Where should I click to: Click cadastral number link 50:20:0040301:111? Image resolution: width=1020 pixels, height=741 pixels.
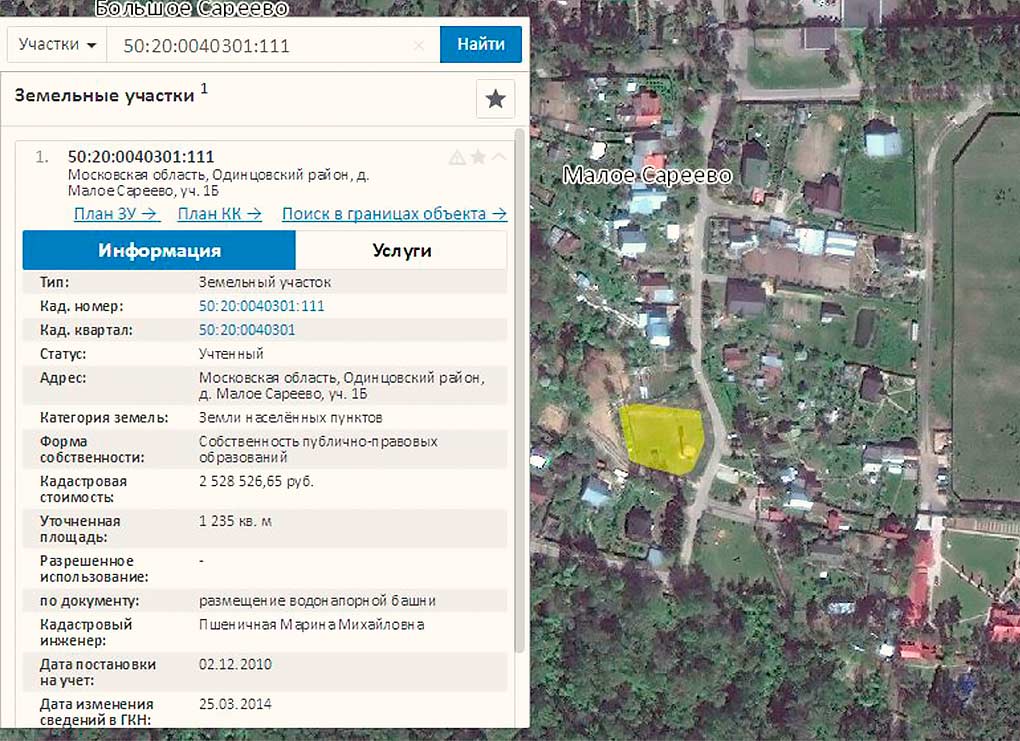pyautogui.click(x=262, y=306)
